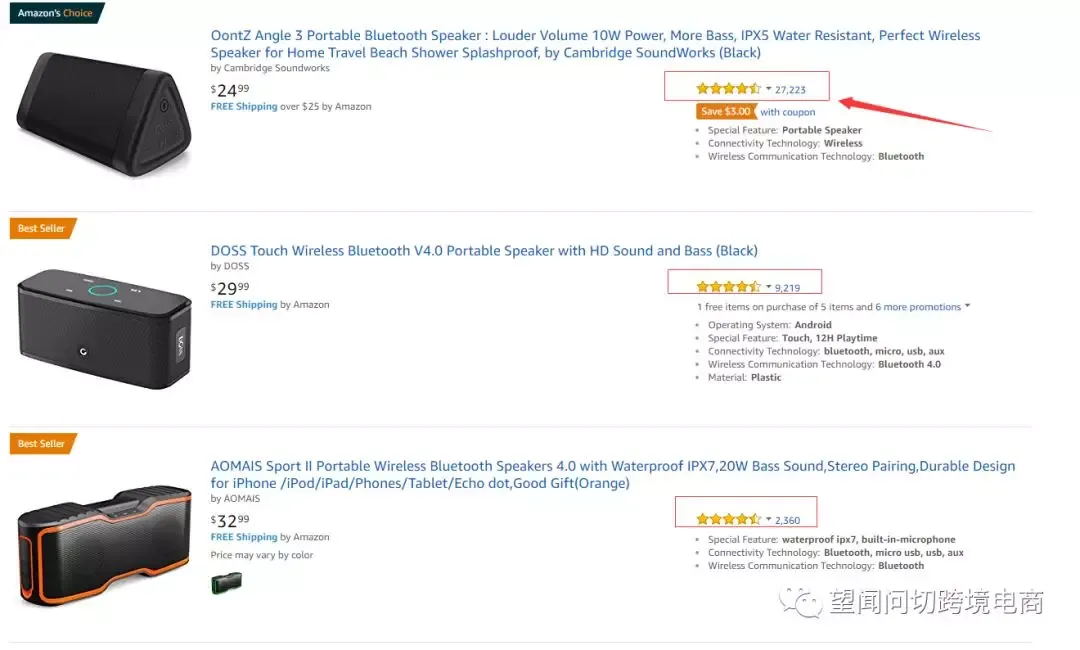This screenshot has width=1080, height=650.
Task: Click the Amazon's Choice badge
Action: pyautogui.click(x=56, y=12)
